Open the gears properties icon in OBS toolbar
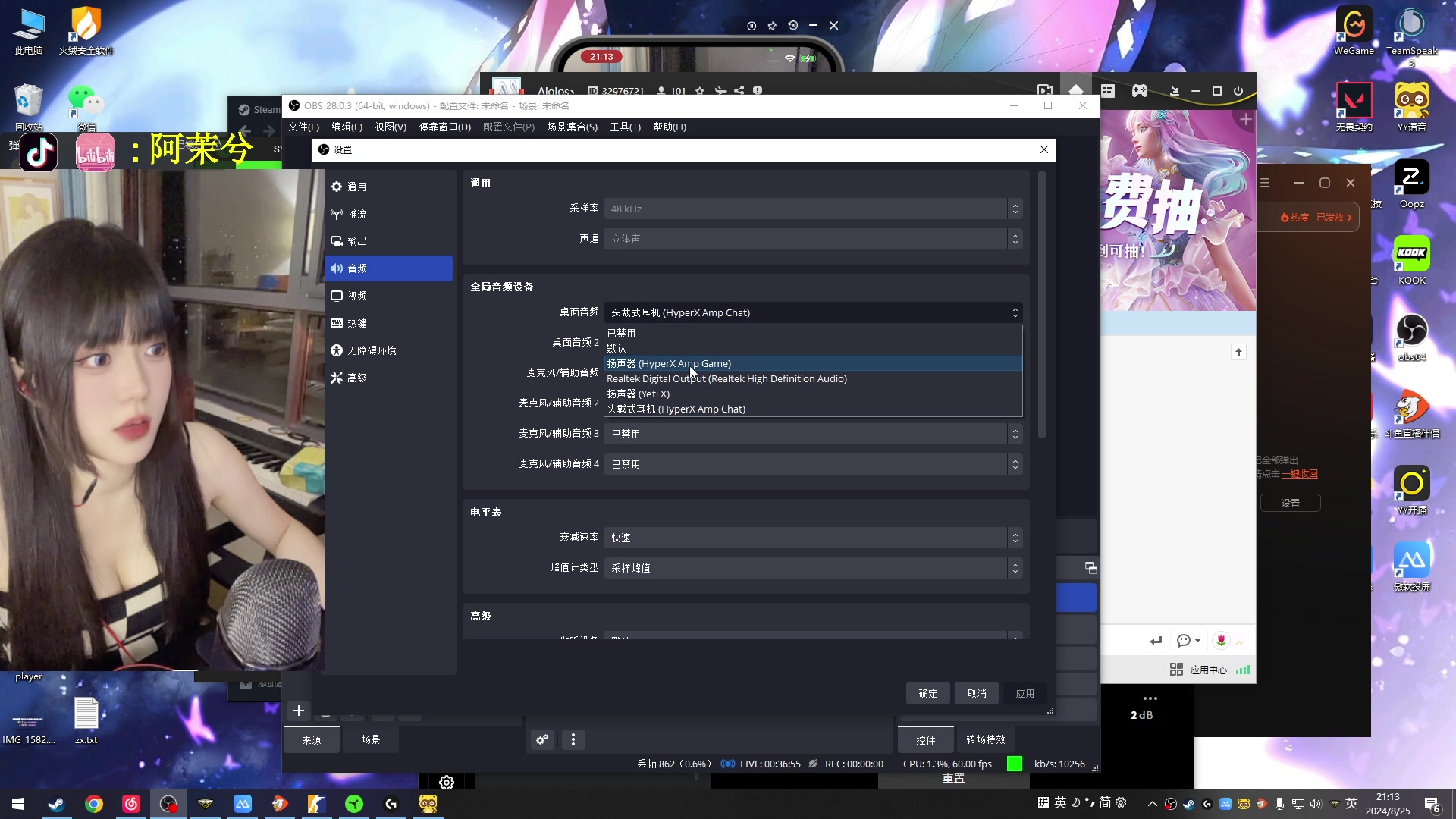Viewport: 1456px width, 819px height. pyautogui.click(x=542, y=739)
